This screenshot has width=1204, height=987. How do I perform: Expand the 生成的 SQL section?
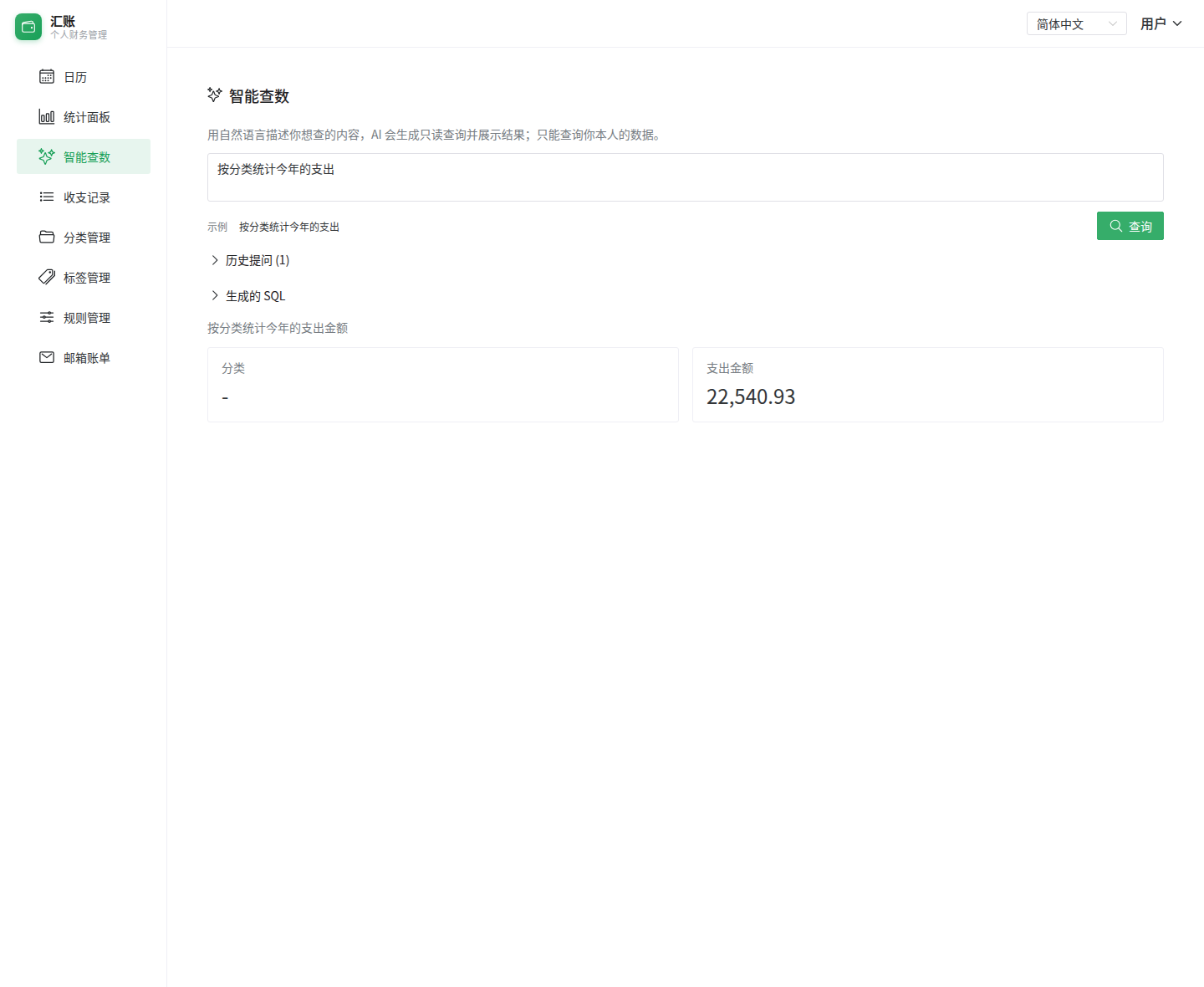click(x=248, y=296)
